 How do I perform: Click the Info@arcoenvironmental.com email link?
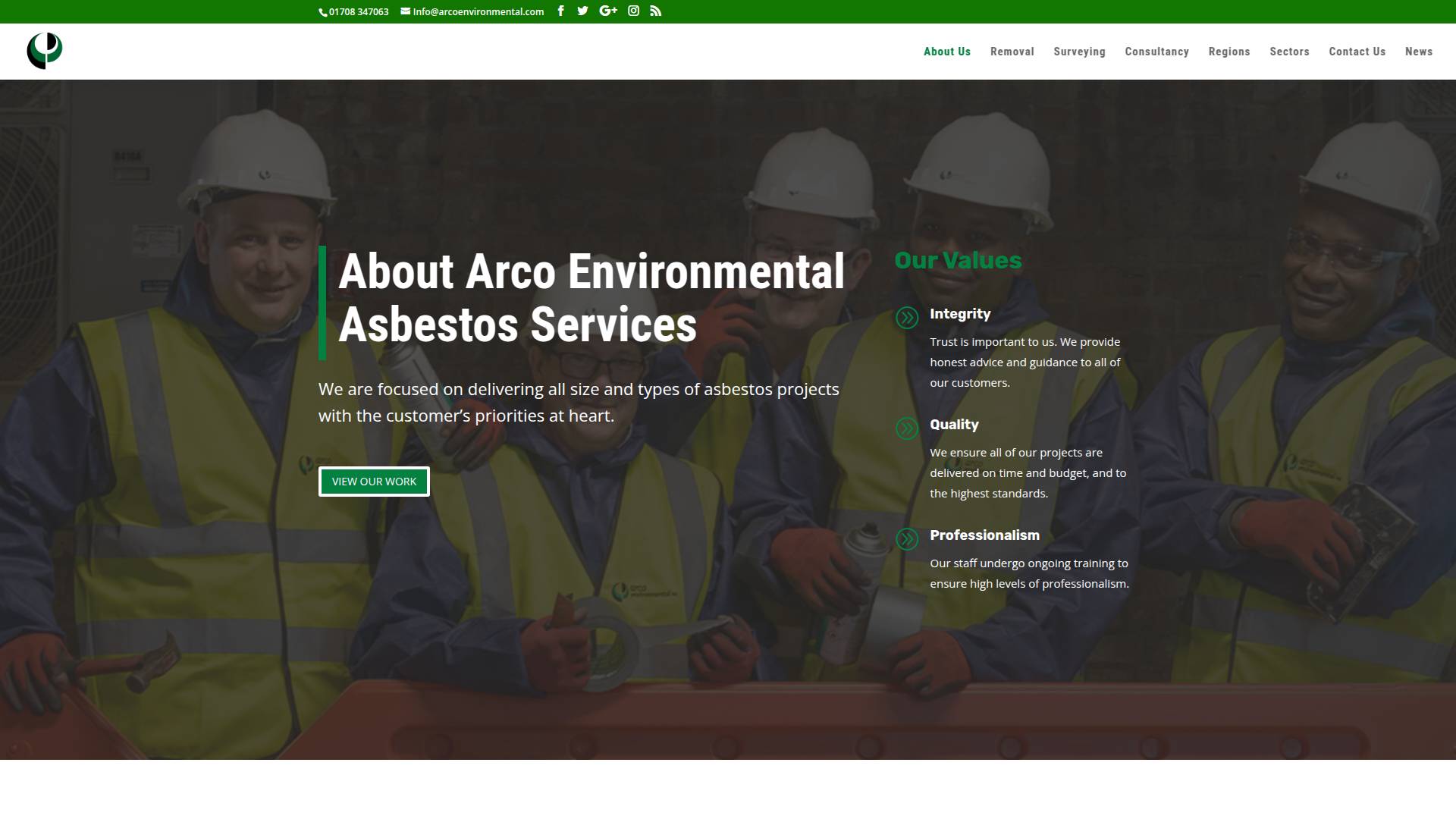click(x=478, y=11)
